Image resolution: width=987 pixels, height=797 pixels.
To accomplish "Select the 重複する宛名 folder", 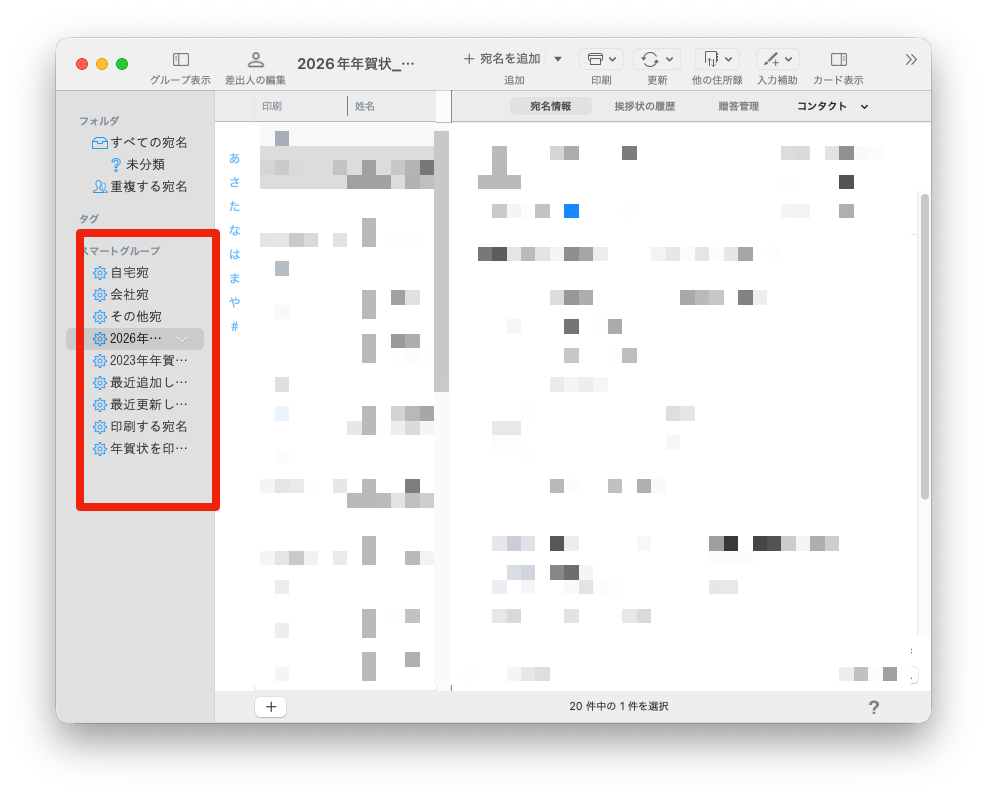I will click(148, 186).
